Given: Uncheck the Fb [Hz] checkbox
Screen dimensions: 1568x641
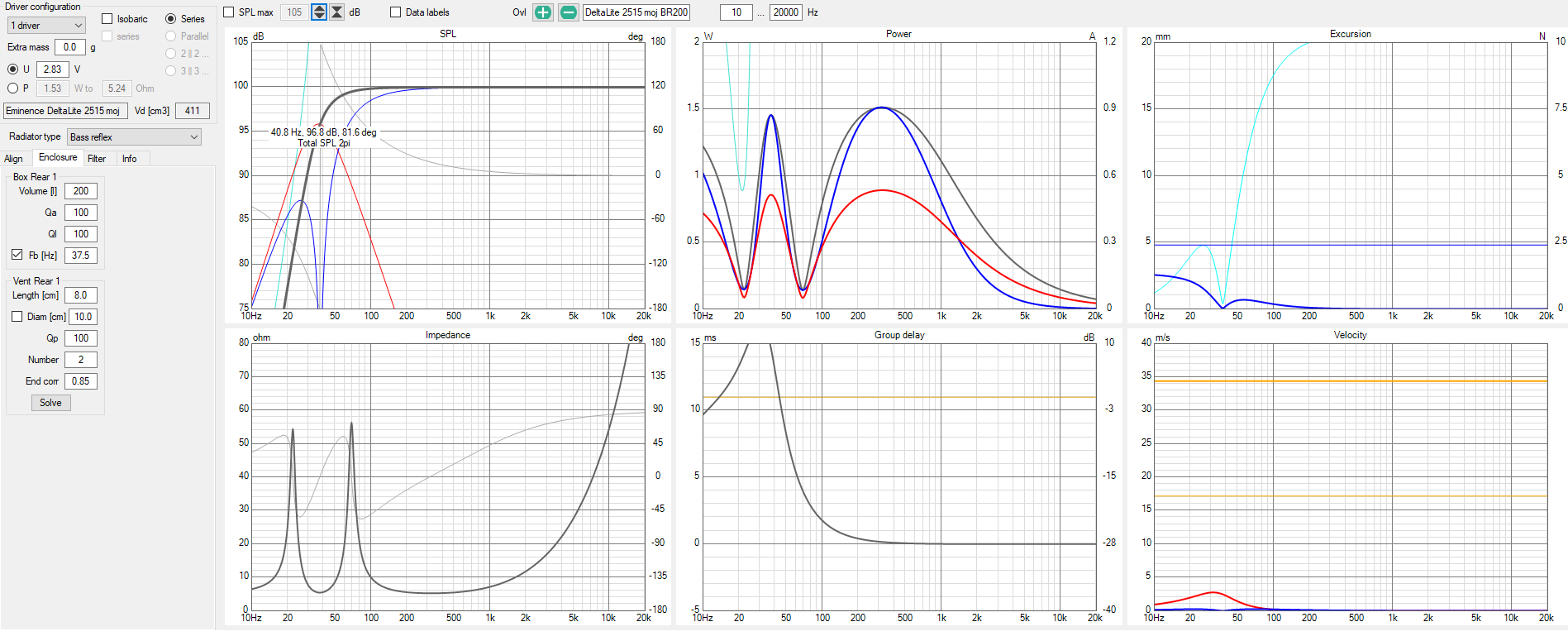Looking at the screenshot, I should pyautogui.click(x=17, y=255).
